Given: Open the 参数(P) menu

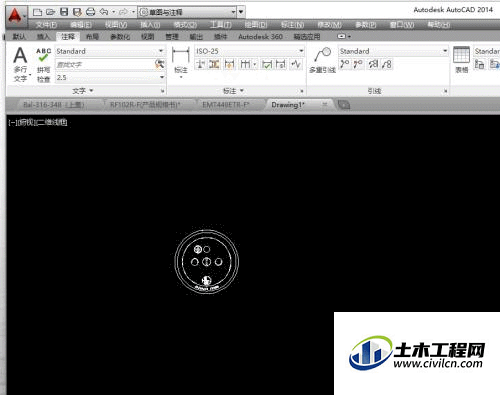Looking at the screenshot, I should point(366,25).
